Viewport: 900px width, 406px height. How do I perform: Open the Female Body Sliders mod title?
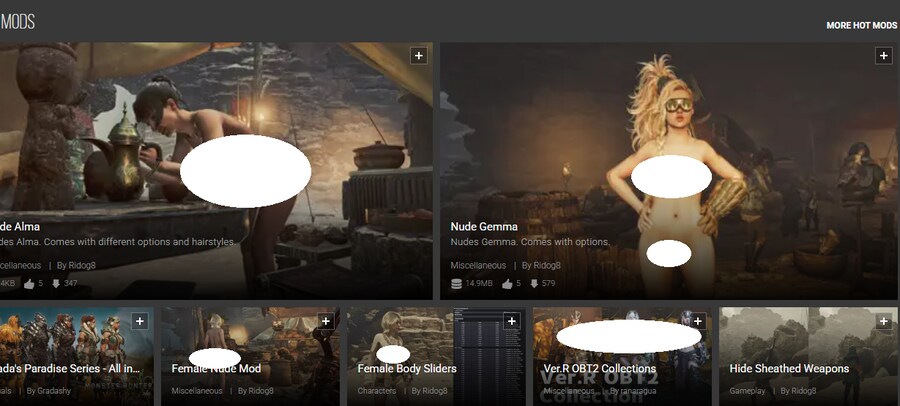tap(407, 369)
